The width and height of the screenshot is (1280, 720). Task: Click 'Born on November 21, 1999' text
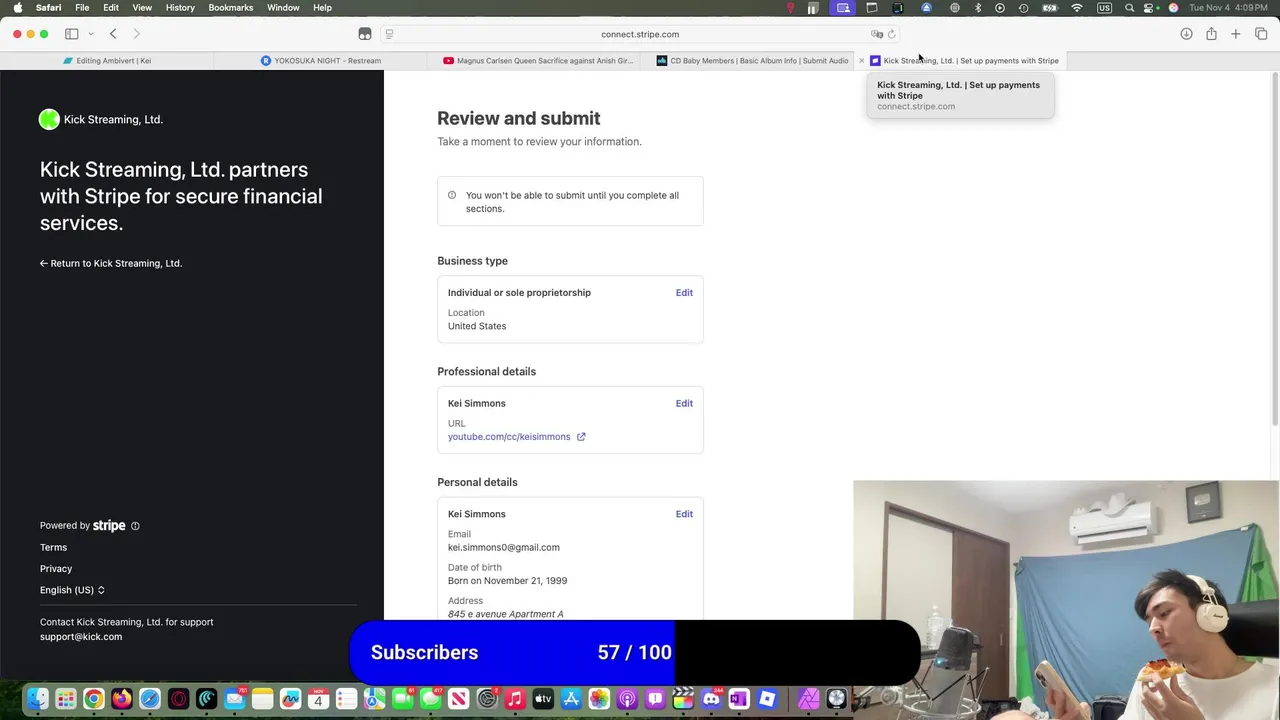tap(508, 581)
